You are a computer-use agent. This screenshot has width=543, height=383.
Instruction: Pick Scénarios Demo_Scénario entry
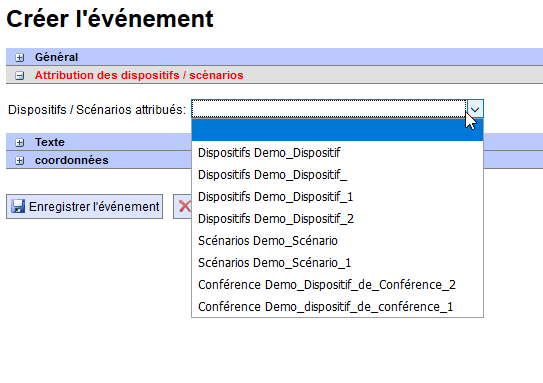pos(337,241)
